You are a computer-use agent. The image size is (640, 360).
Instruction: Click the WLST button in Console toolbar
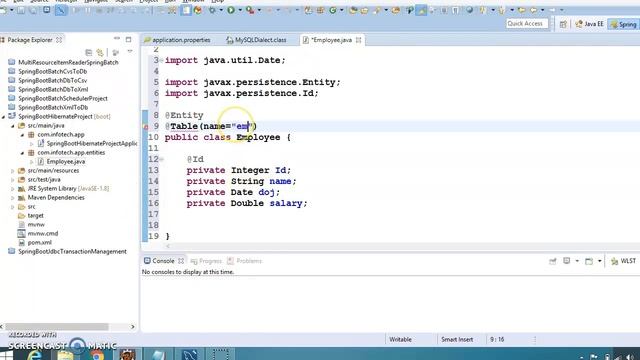coord(623,261)
